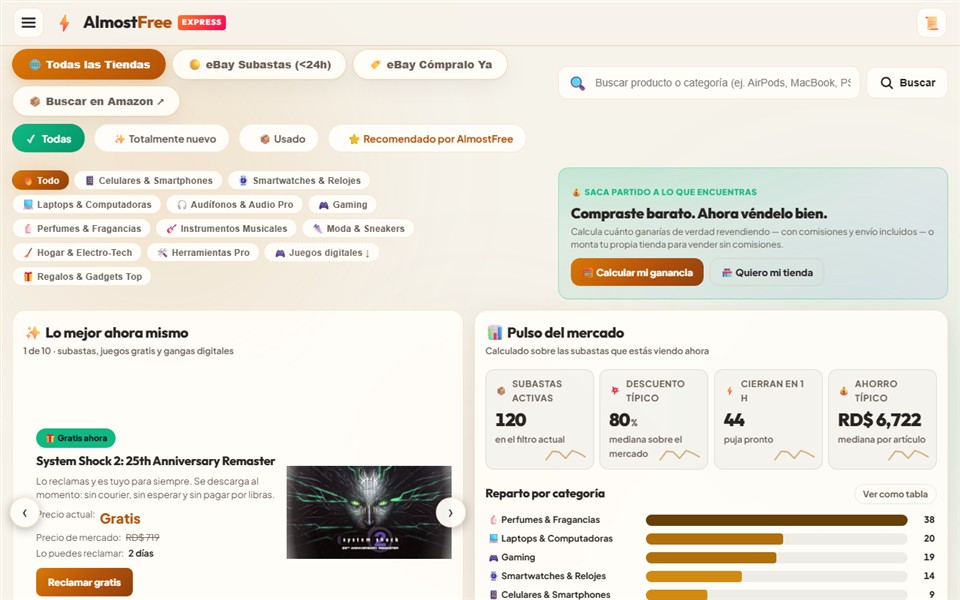Choose Smartwatches & Relojes category chip
The width and height of the screenshot is (960, 600).
[x=299, y=181]
